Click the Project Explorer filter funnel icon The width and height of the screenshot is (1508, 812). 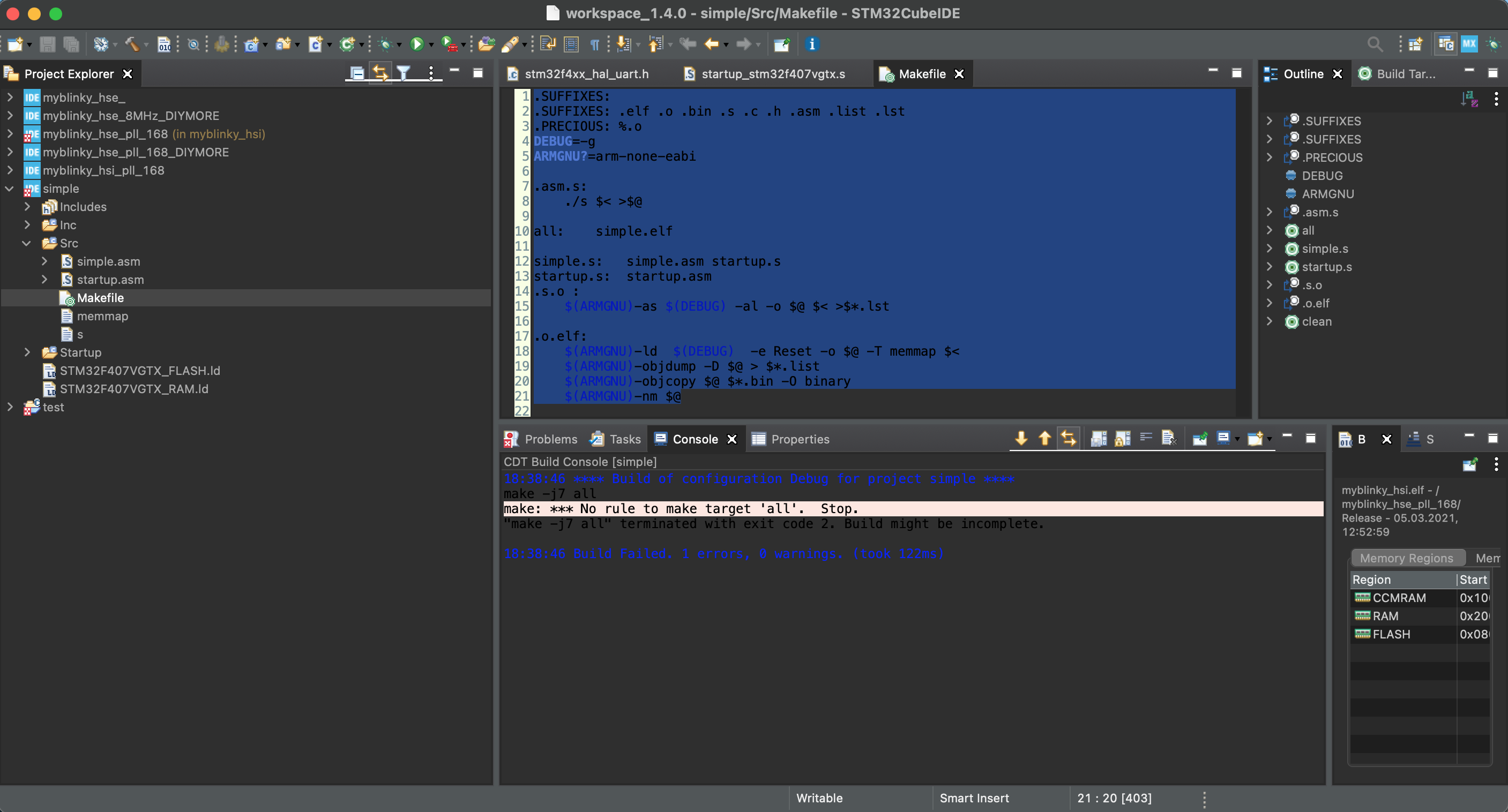click(x=404, y=73)
